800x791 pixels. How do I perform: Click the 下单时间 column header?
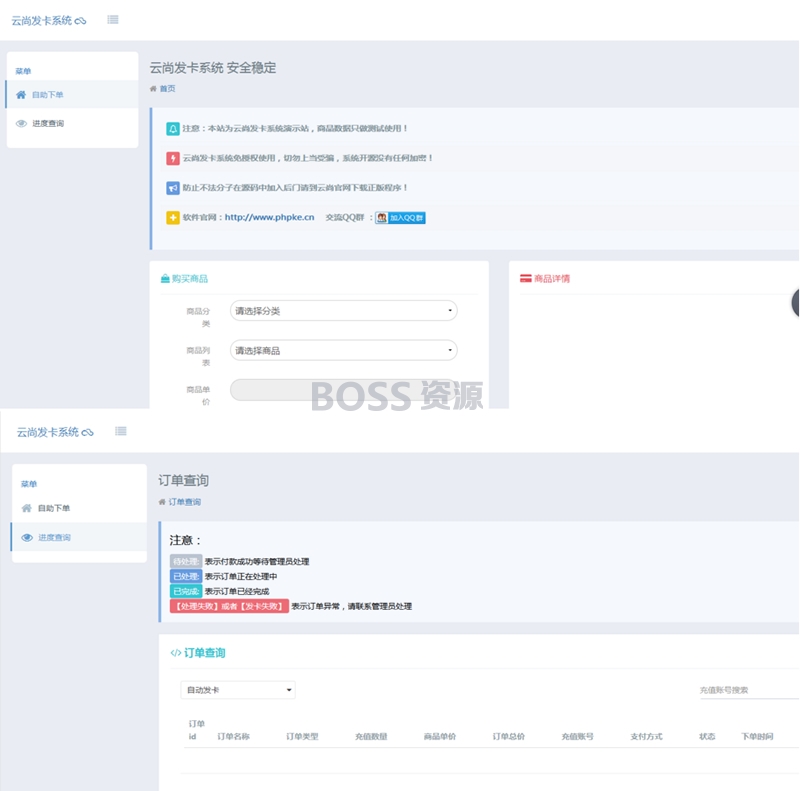(x=757, y=736)
